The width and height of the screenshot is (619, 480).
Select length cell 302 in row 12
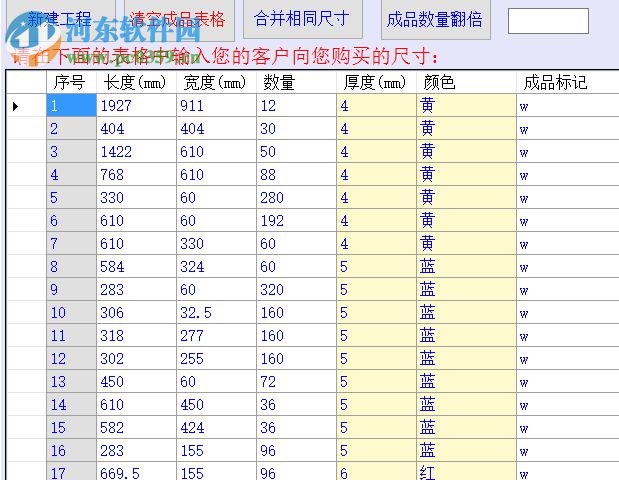coord(136,358)
